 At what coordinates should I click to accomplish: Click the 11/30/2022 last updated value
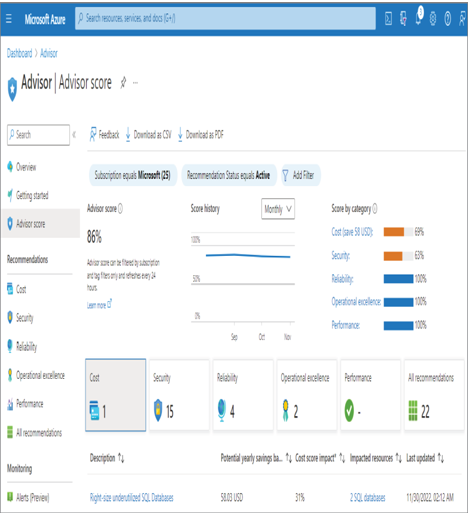[x=430, y=497]
